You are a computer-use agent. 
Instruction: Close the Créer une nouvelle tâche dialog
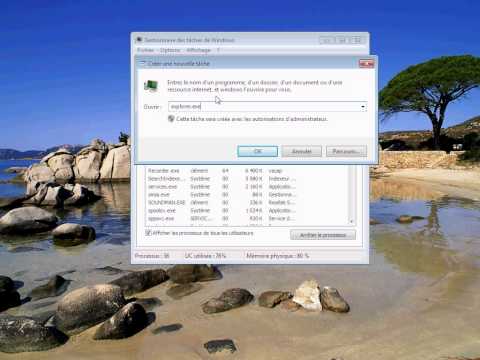coord(366,63)
